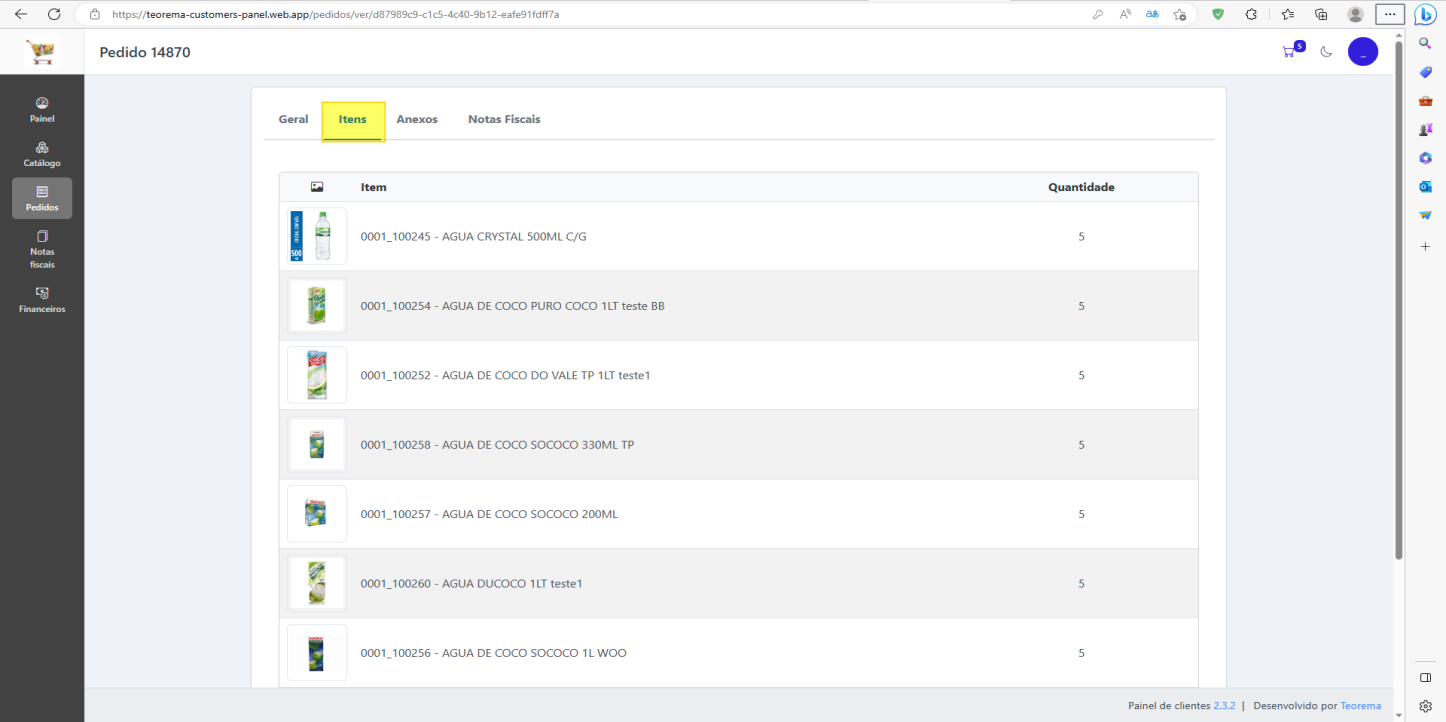Image resolution: width=1446 pixels, height=722 pixels.
Task: Toggle the sidebar hide icon near bottom
Action: click(1425, 677)
